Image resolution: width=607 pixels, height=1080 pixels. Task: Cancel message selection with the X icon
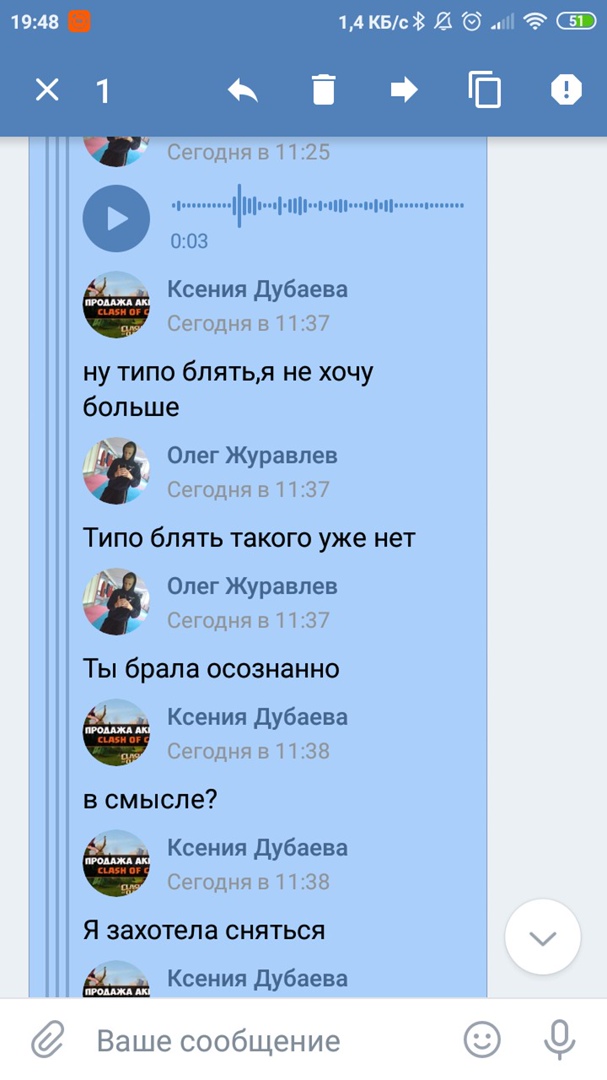pyautogui.click(x=48, y=90)
